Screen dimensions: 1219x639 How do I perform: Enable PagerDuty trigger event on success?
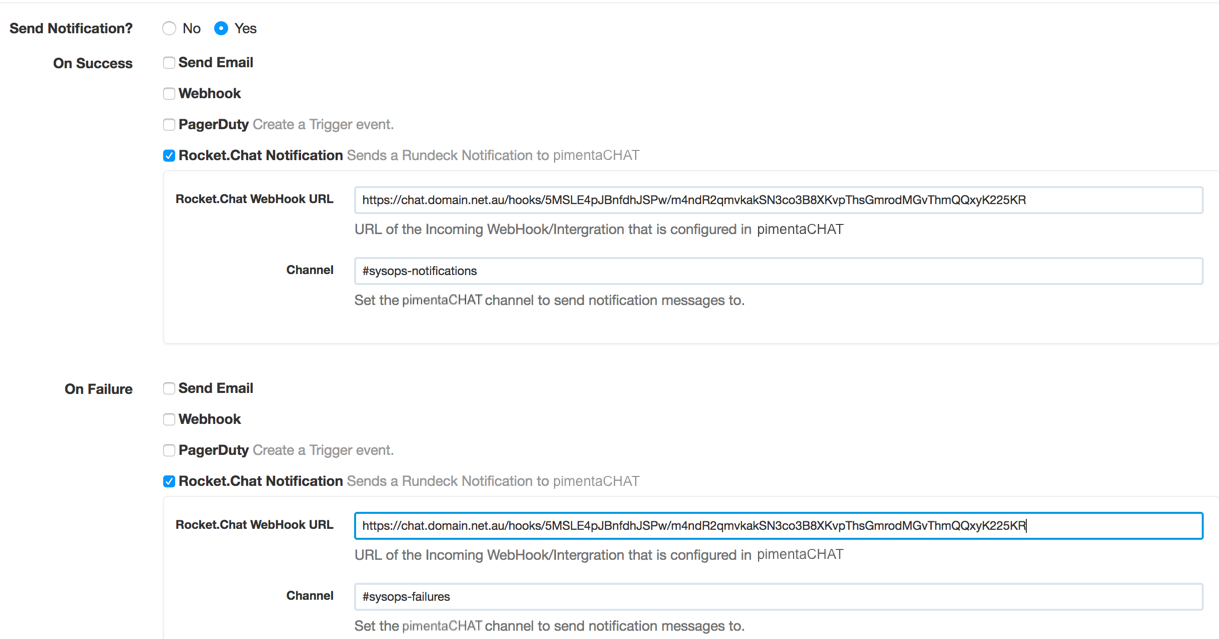[x=169, y=125]
